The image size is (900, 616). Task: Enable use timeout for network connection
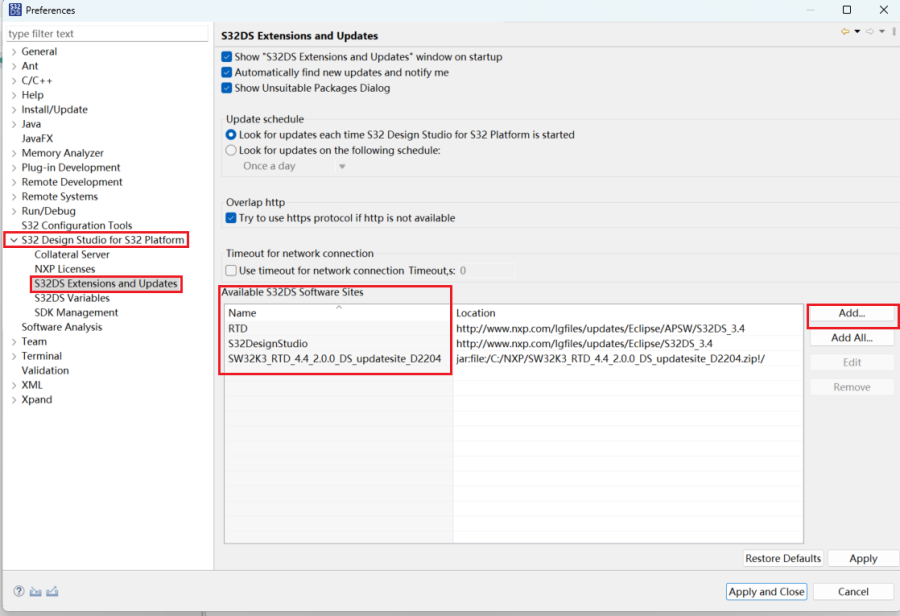point(231,270)
